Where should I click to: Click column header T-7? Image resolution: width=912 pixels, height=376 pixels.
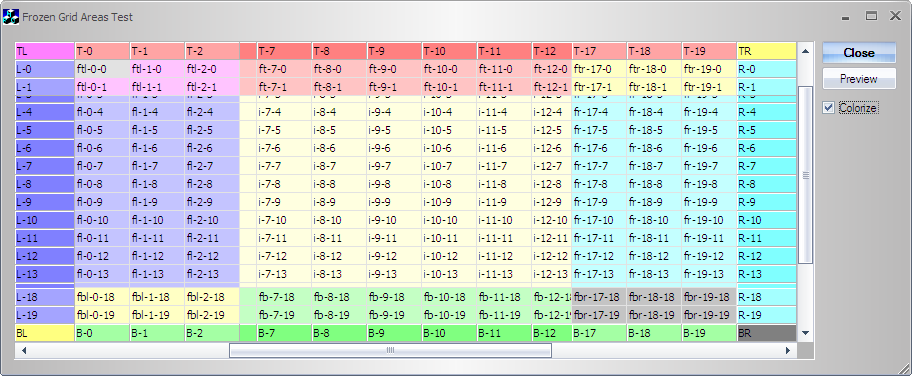coord(284,51)
